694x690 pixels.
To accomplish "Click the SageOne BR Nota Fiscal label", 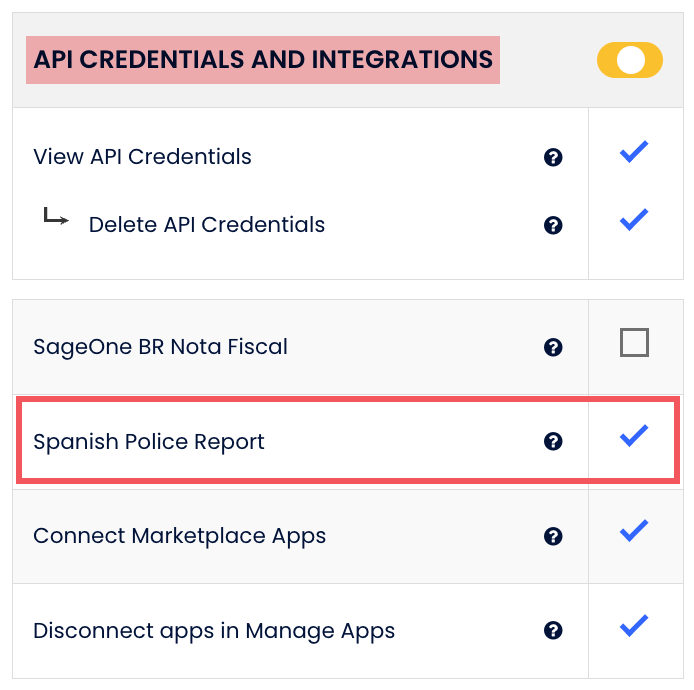I will 160,347.
